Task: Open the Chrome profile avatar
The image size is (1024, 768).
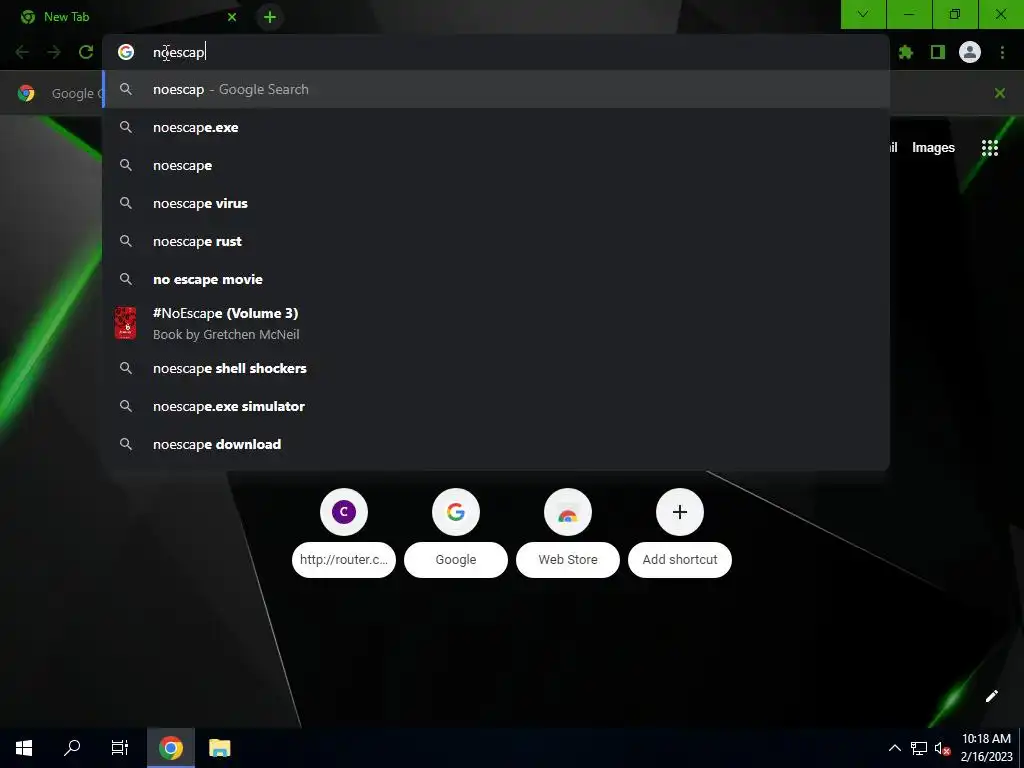Action: click(970, 52)
